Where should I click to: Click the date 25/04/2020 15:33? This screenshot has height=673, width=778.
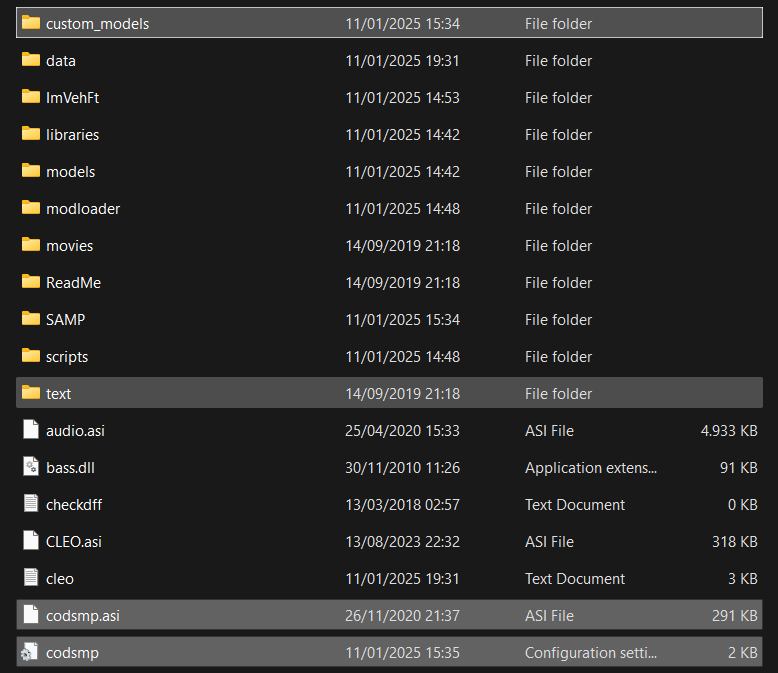(402, 431)
